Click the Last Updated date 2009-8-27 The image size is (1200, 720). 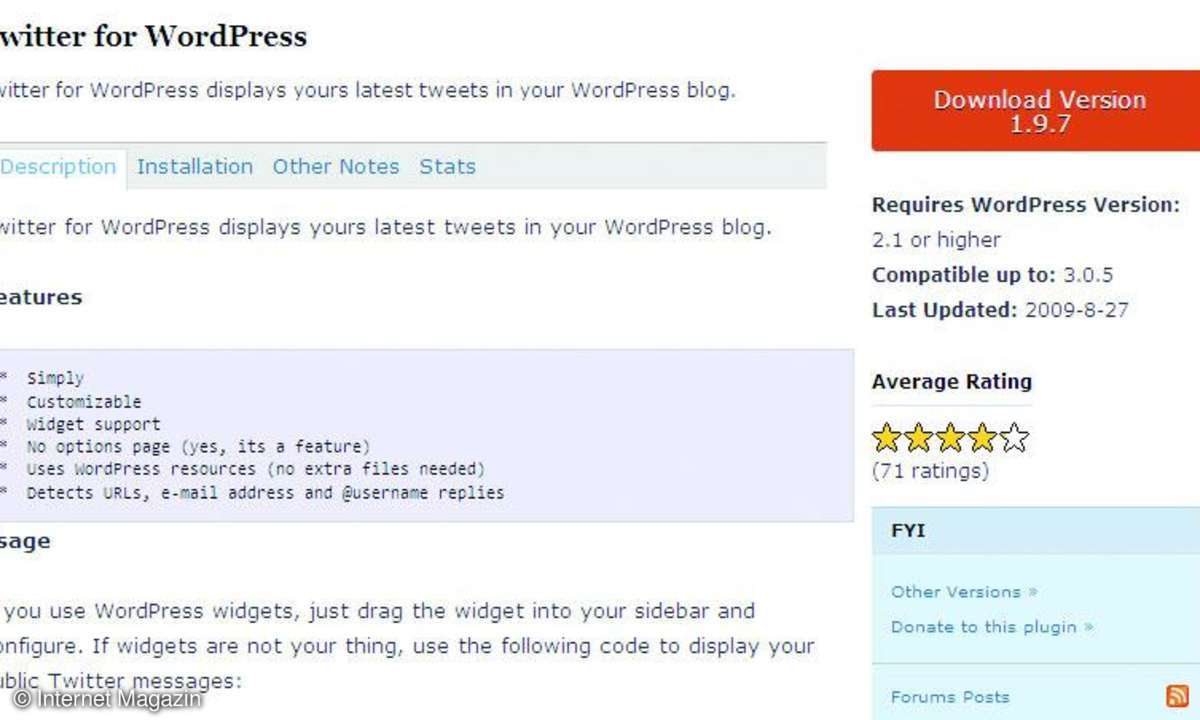pos(1077,310)
